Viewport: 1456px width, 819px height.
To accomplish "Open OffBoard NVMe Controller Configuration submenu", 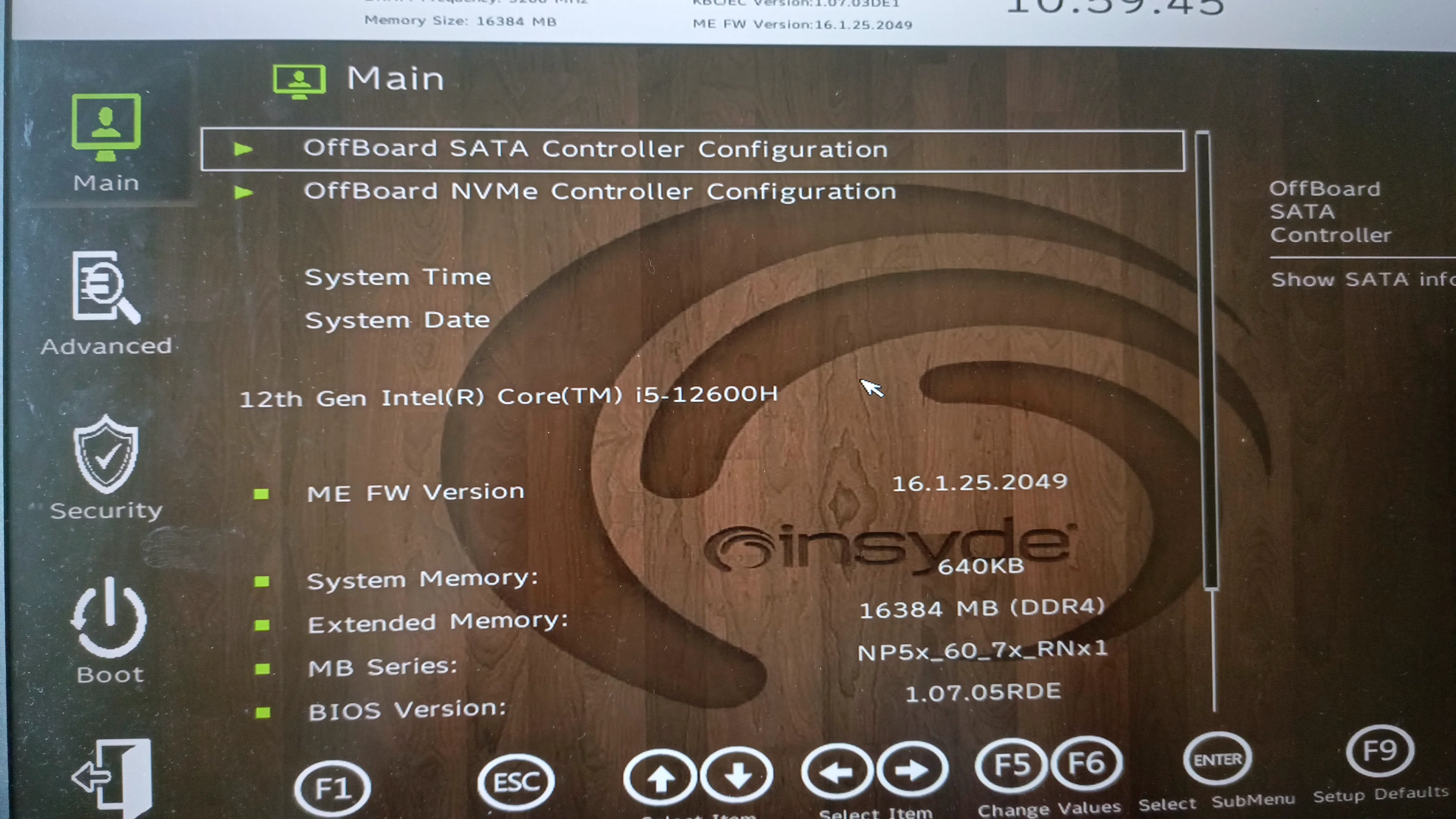I will point(599,191).
